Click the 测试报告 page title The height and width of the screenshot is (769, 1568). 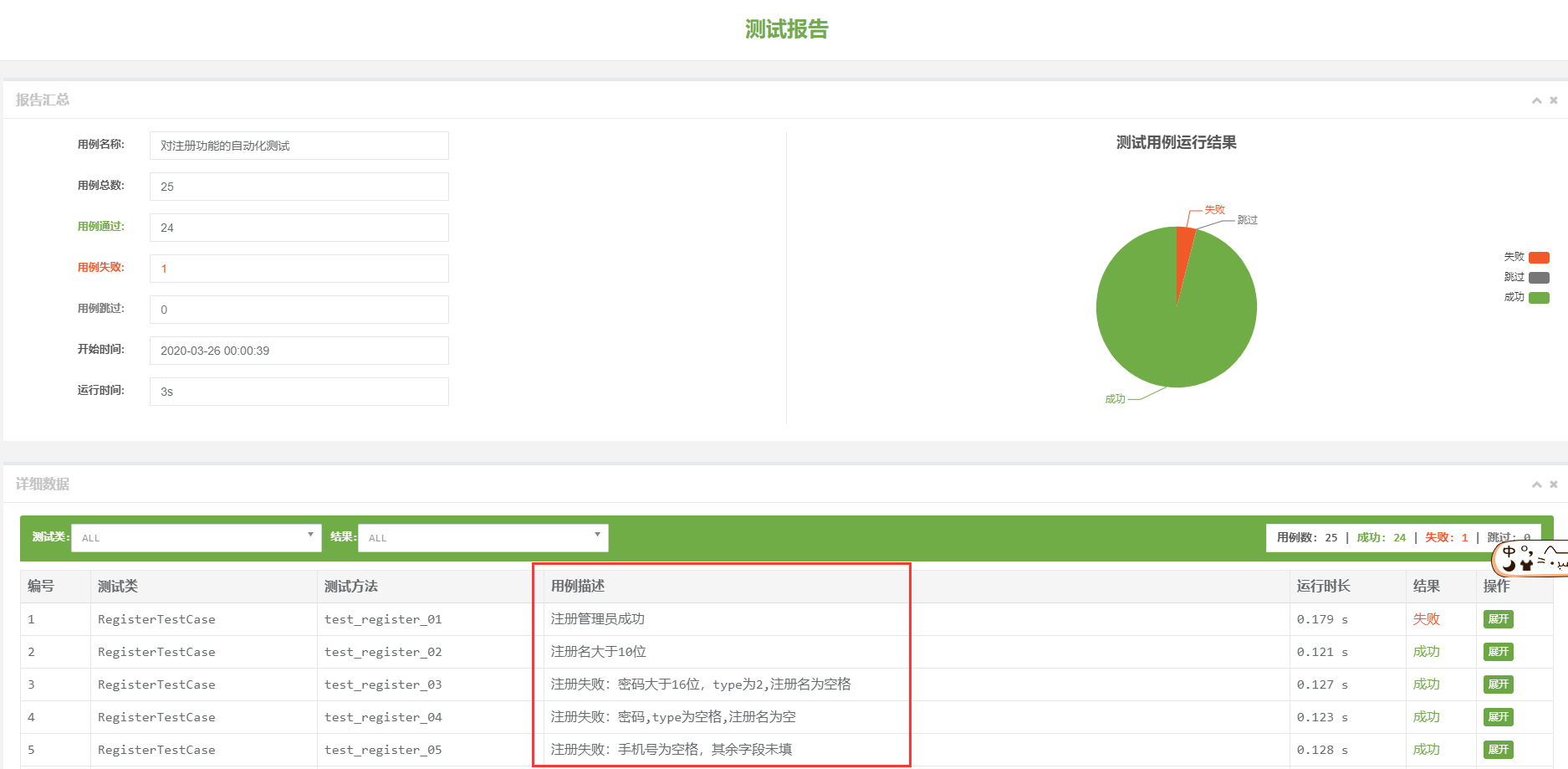click(786, 29)
